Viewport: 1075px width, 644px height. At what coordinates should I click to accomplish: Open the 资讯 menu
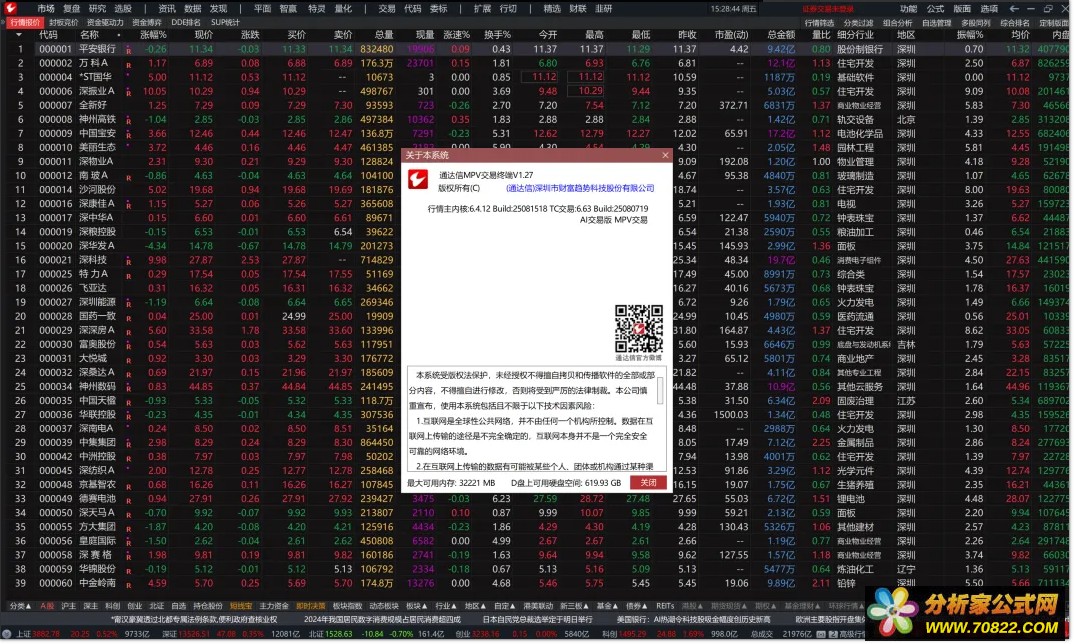(167, 9)
